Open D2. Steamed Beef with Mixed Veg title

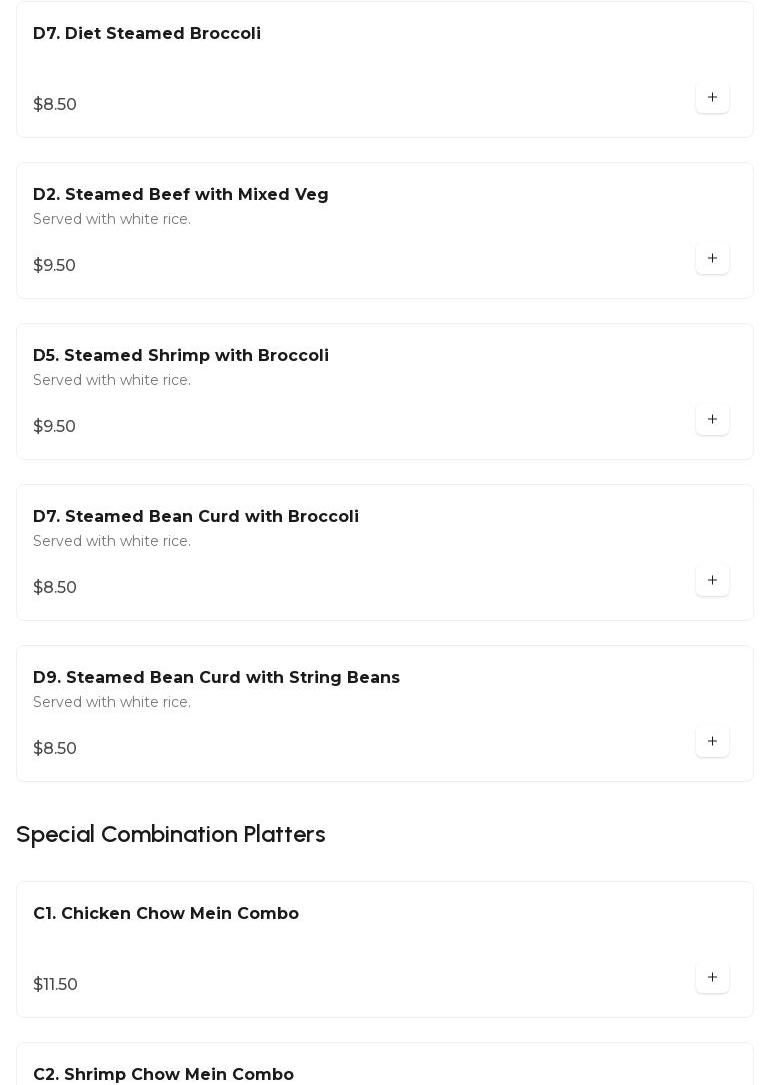[181, 195]
